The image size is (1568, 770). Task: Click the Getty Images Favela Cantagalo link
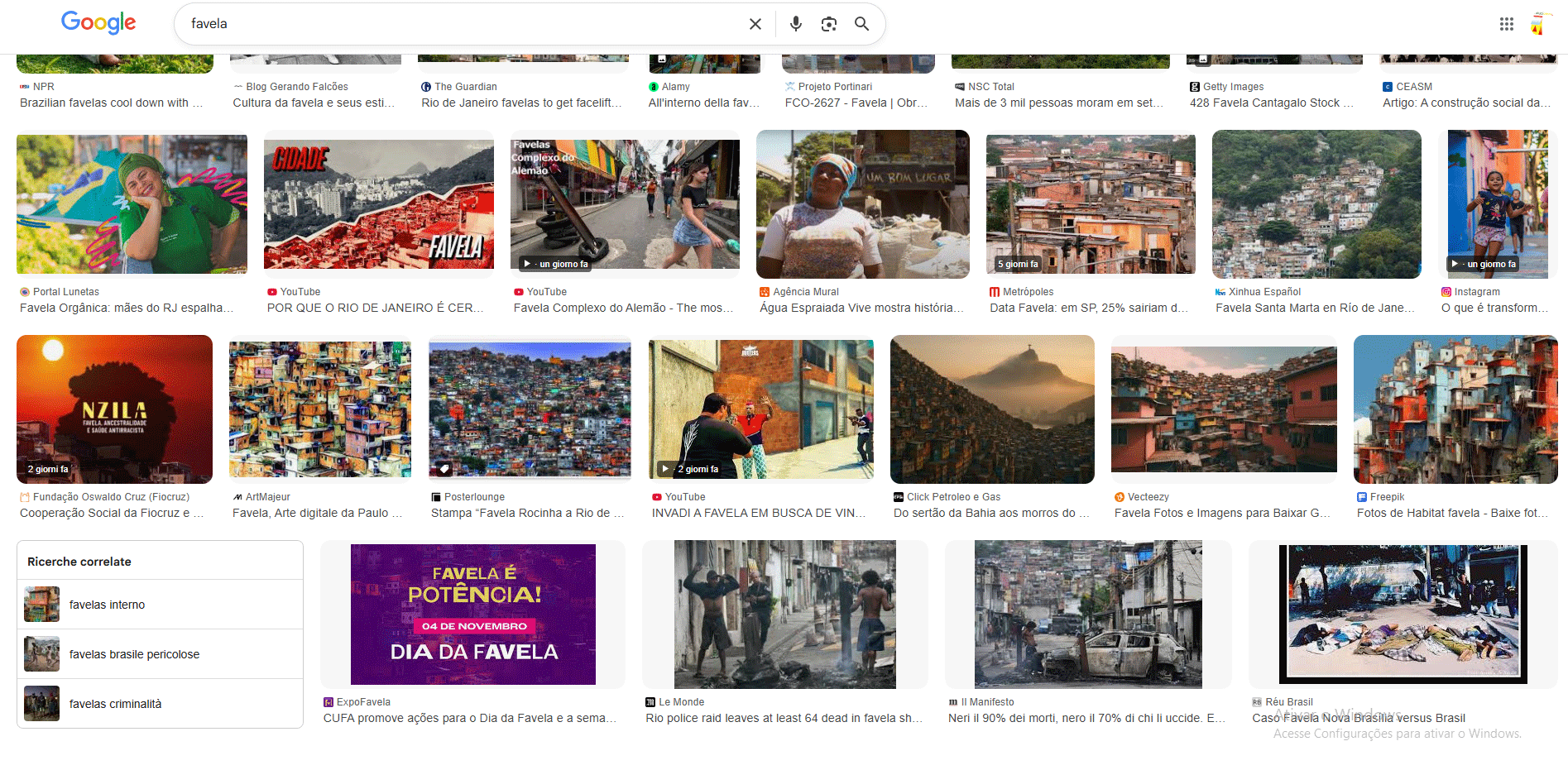[x=1271, y=103]
